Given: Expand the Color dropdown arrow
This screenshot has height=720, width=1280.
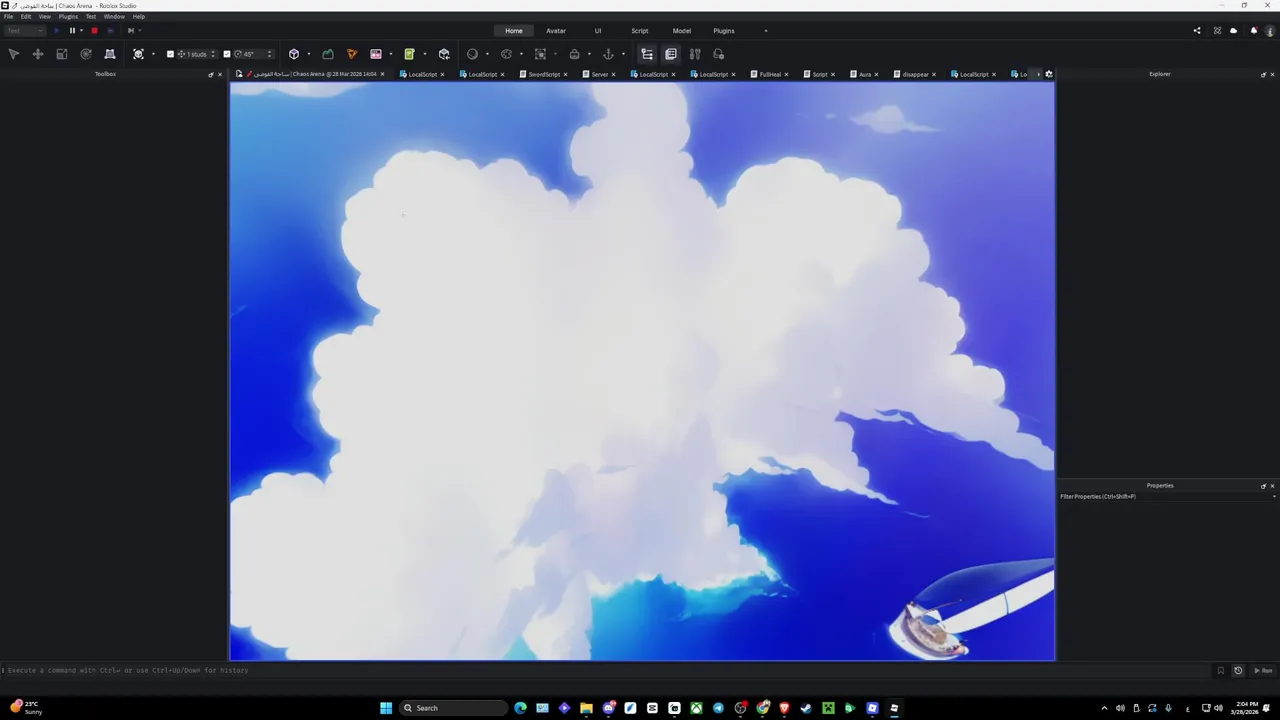Looking at the screenshot, I should coord(521,54).
